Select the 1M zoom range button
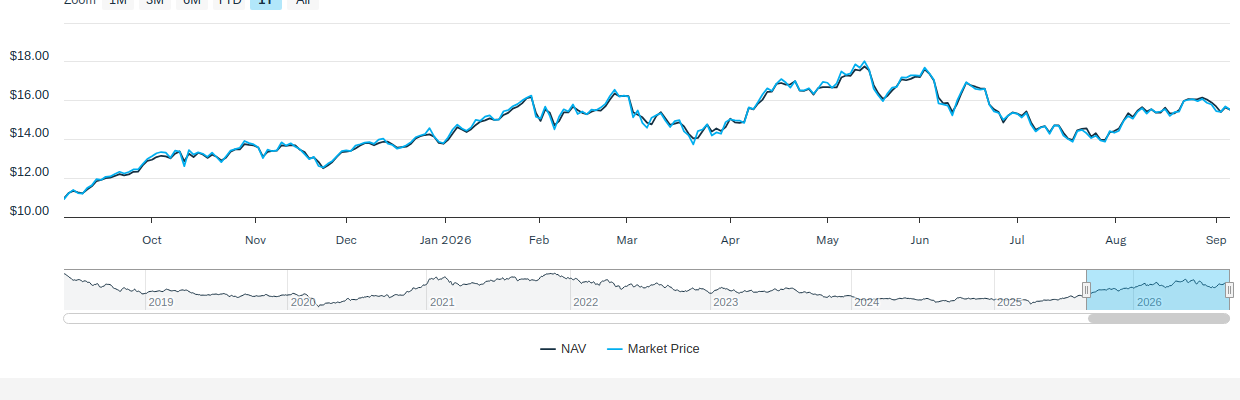The width and height of the screenshot is (1240, 400). tap(118, 3)
